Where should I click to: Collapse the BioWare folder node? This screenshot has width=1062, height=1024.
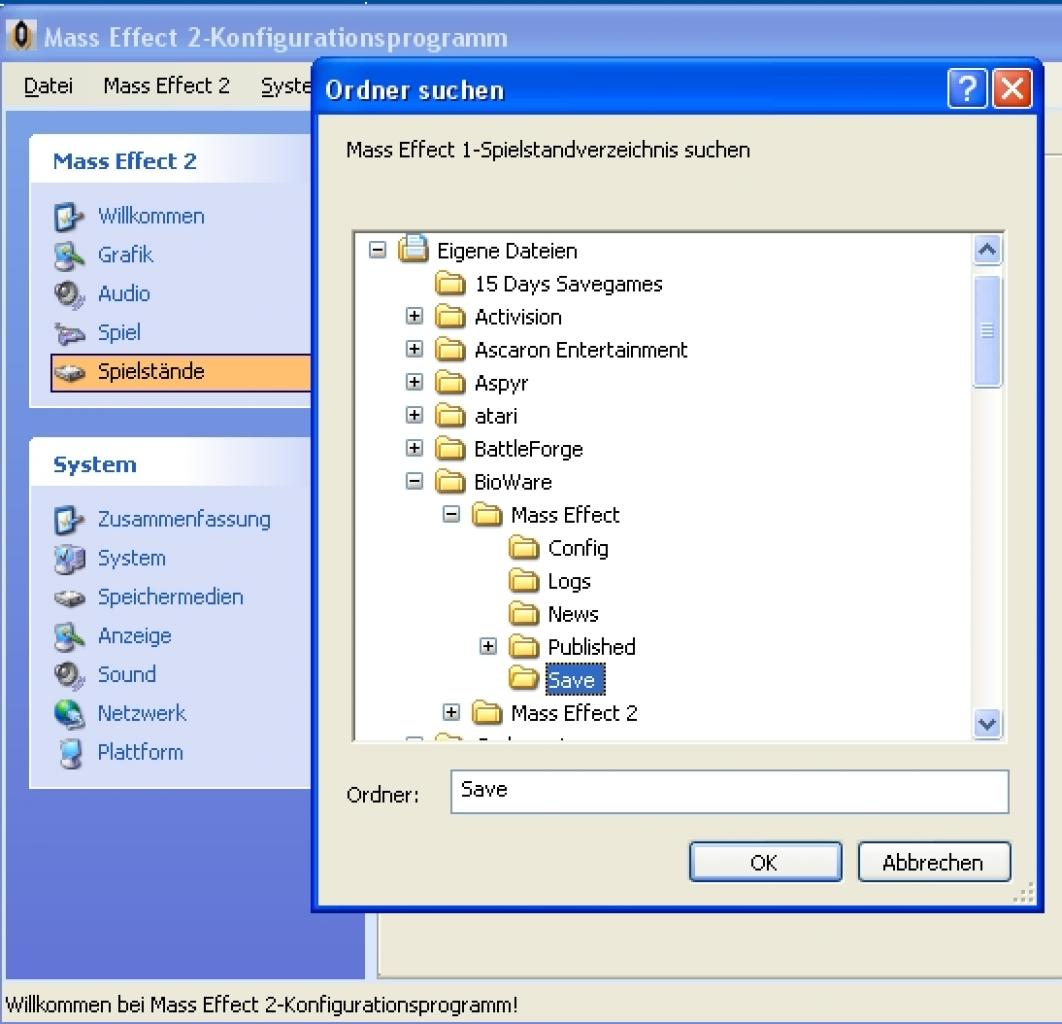click(x=415, y=482)
